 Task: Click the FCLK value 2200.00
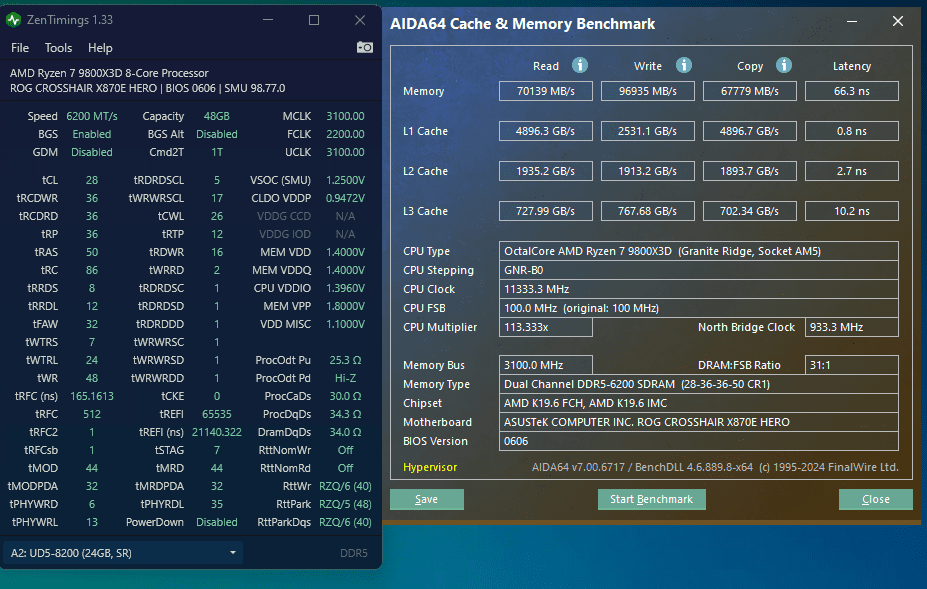point(345,134)
